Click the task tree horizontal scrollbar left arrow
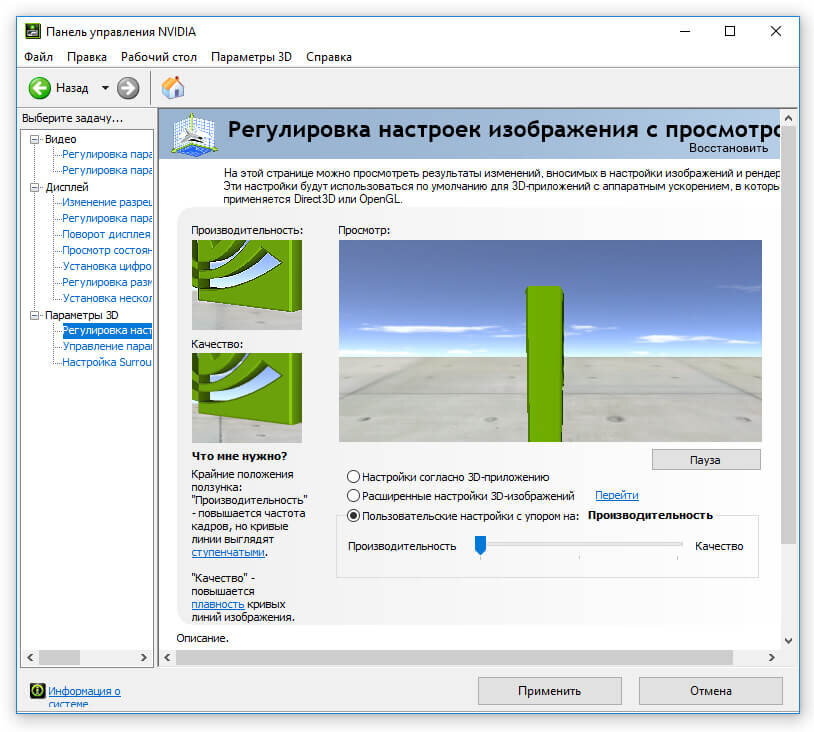 tap(30, 657)
